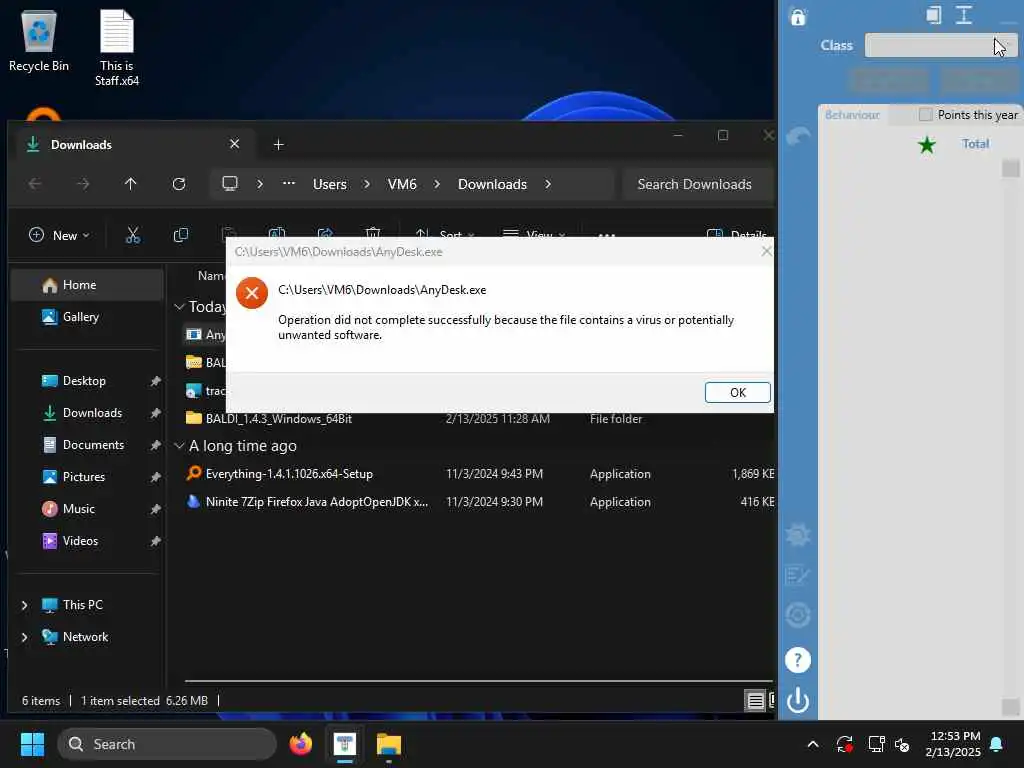
Task: Collapse the Today file group
Action: [x=179, y=307]
